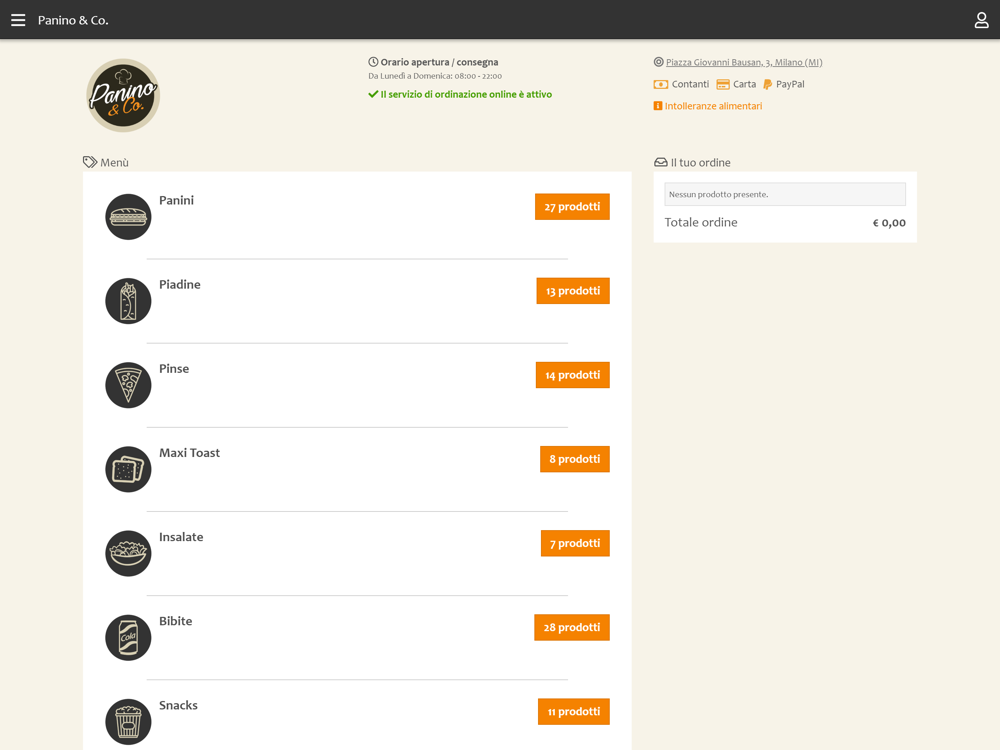Click the PayPal payment icon
This screenshot has width=1000, height=750.
tap(767, 84)
